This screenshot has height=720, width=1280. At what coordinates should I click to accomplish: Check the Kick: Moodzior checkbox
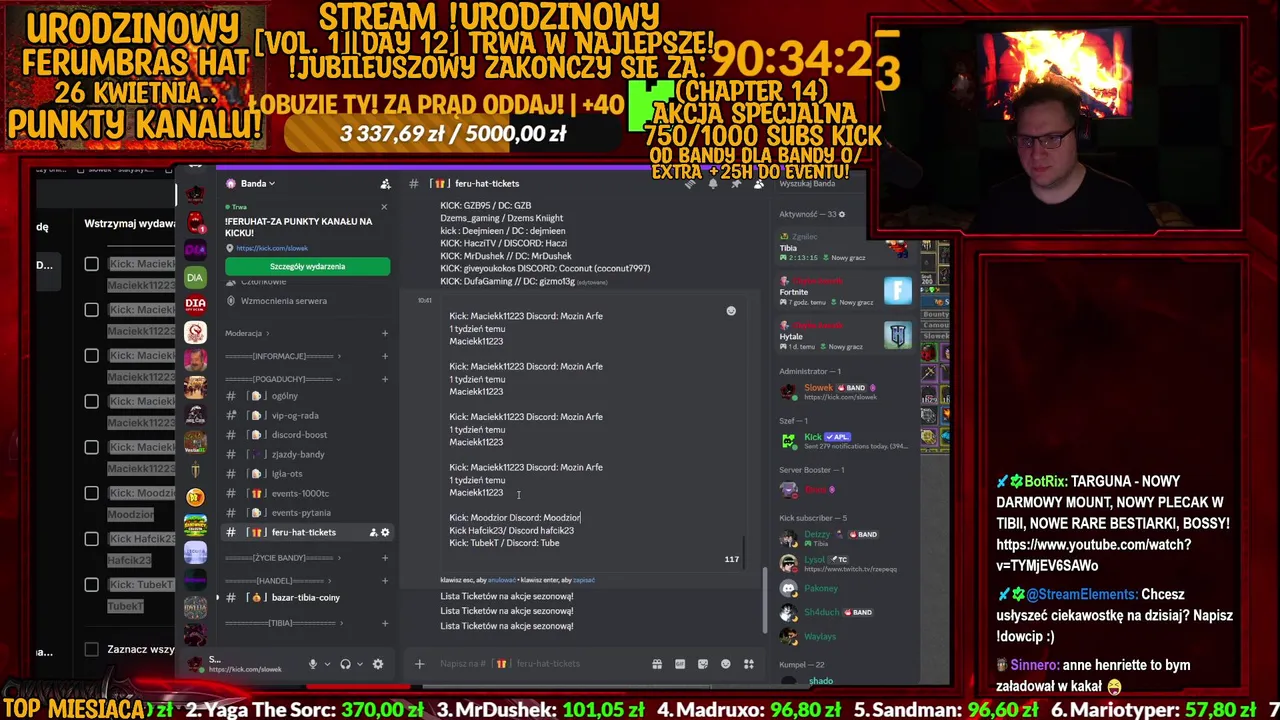click(92, 493)
